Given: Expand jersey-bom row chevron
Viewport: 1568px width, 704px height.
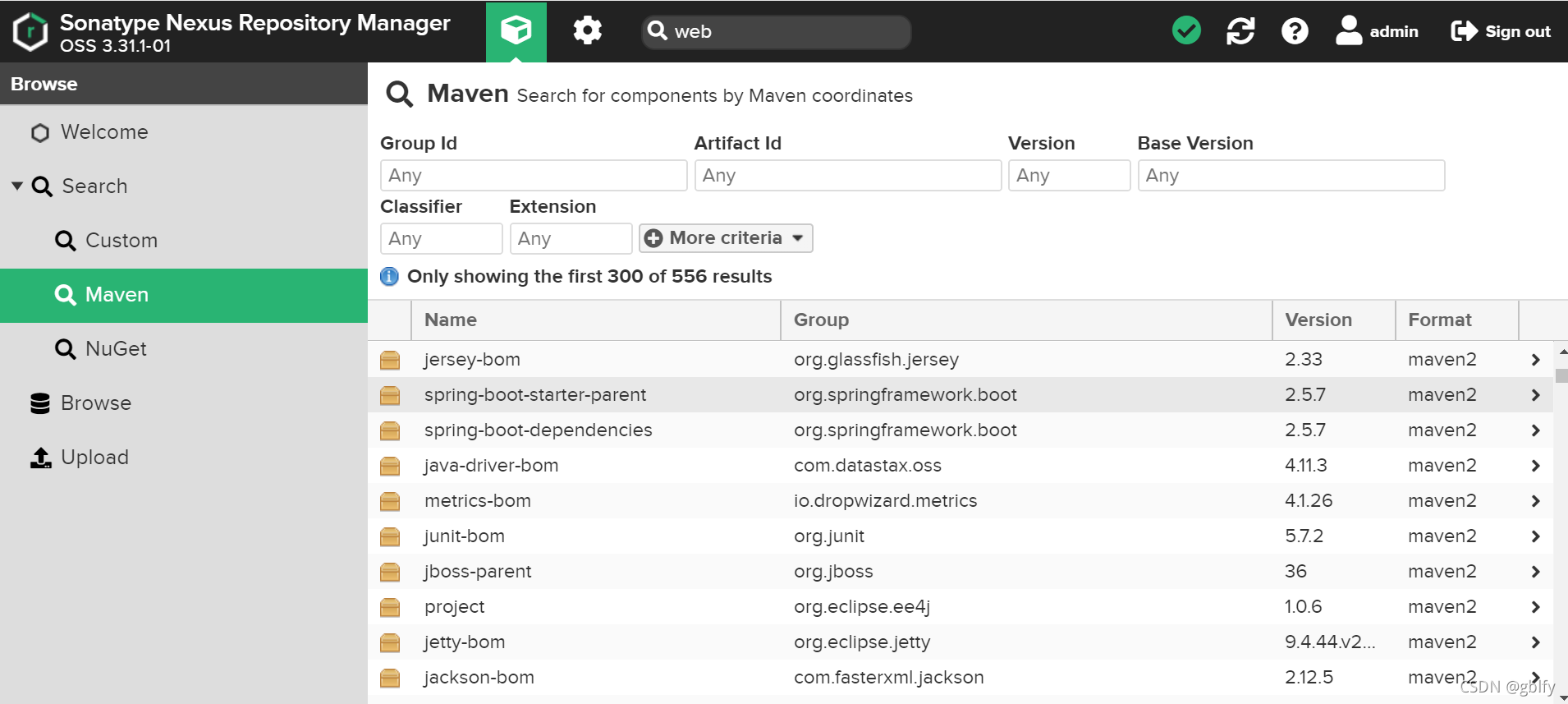Looking at the screenshot, I should click(1535, 360).
